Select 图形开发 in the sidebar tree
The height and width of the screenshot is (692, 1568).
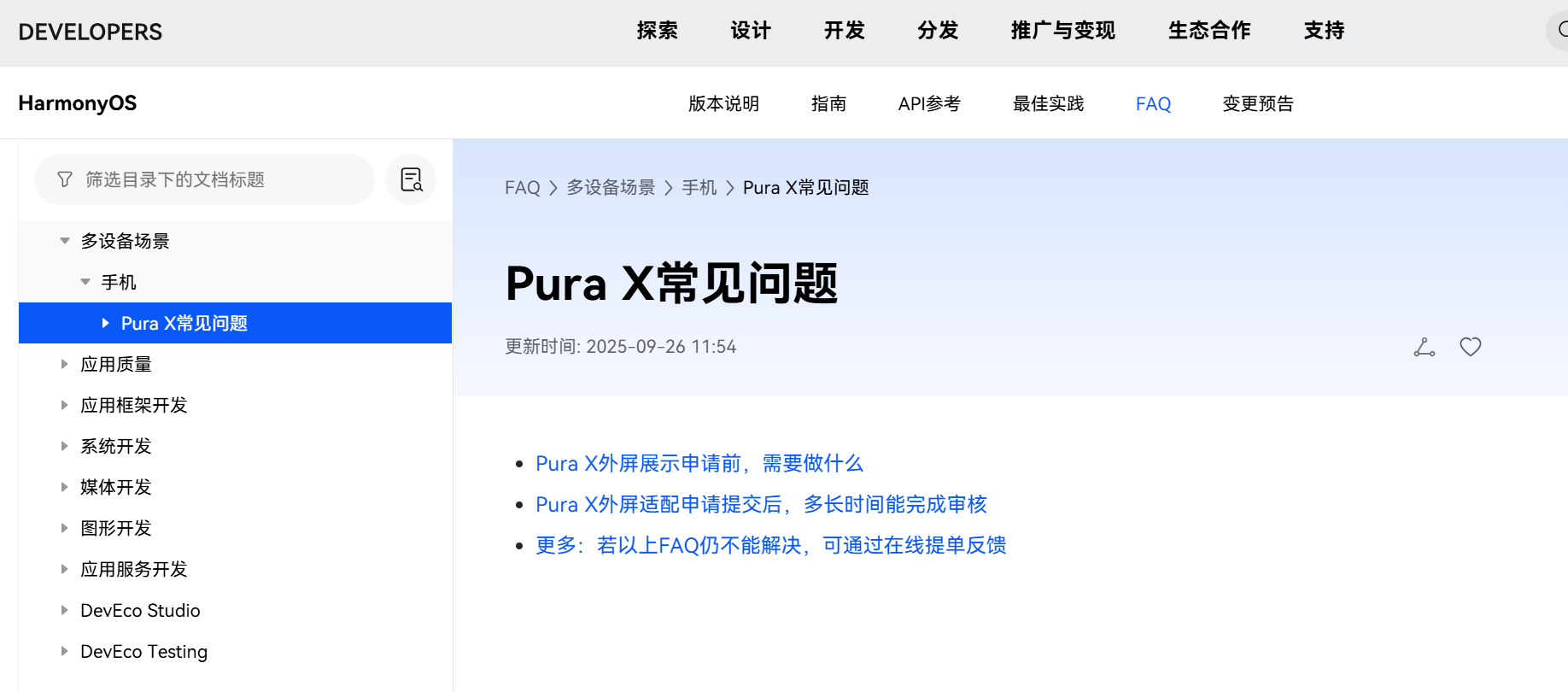pos(116,528)
